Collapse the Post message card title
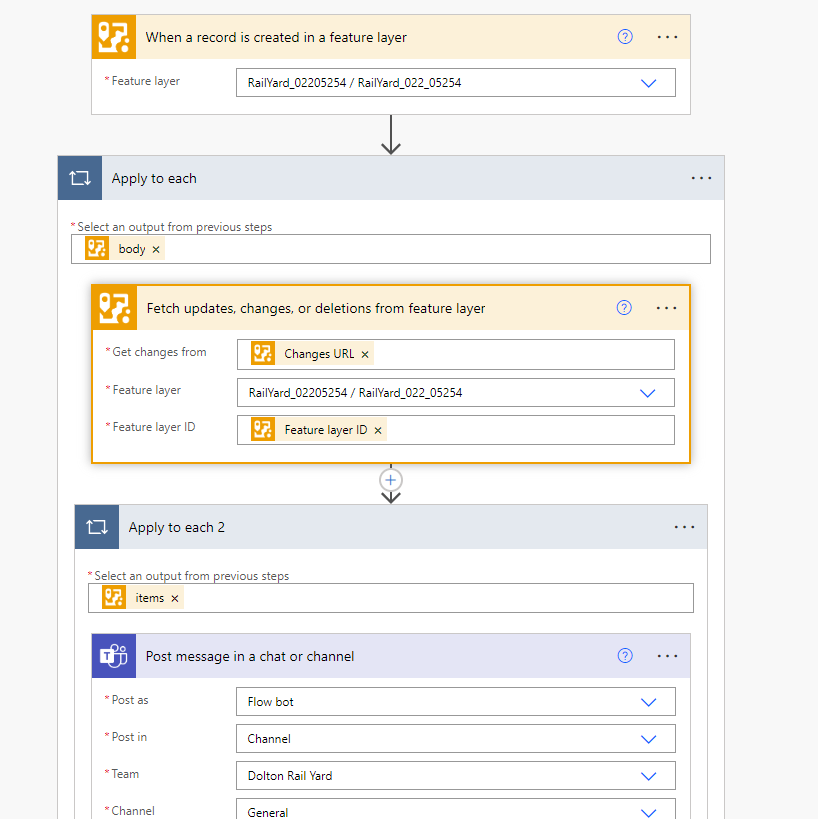Screen dimensions: 818x819 coord(250,657)
